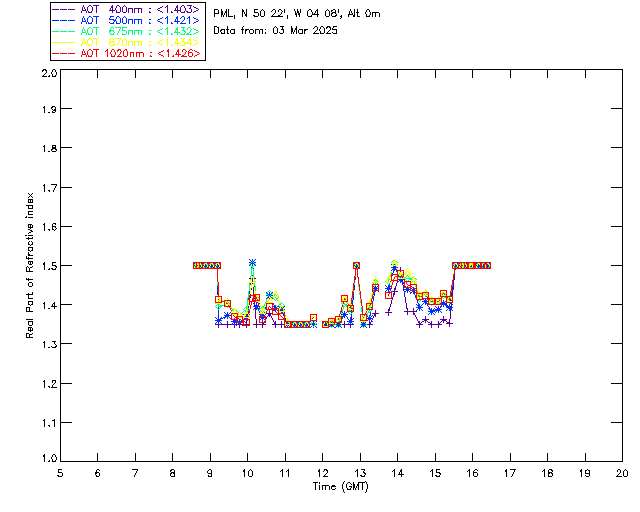This screenshot has height=512, width=640.
Task: Click the x-axis tick label 17
Action: [x=510, y=473]
